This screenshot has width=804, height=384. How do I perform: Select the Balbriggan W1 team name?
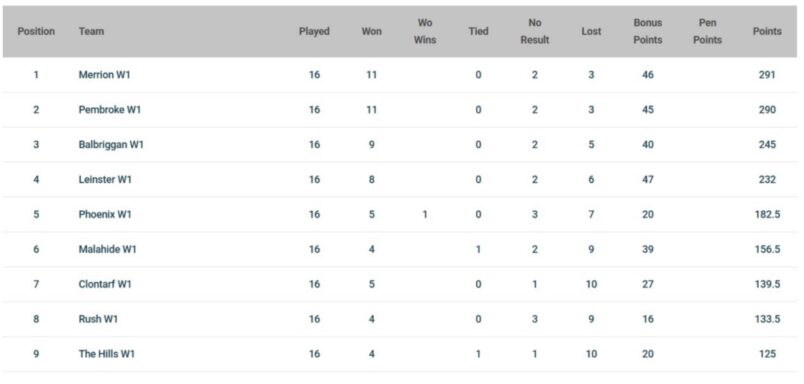coord(111,145)
